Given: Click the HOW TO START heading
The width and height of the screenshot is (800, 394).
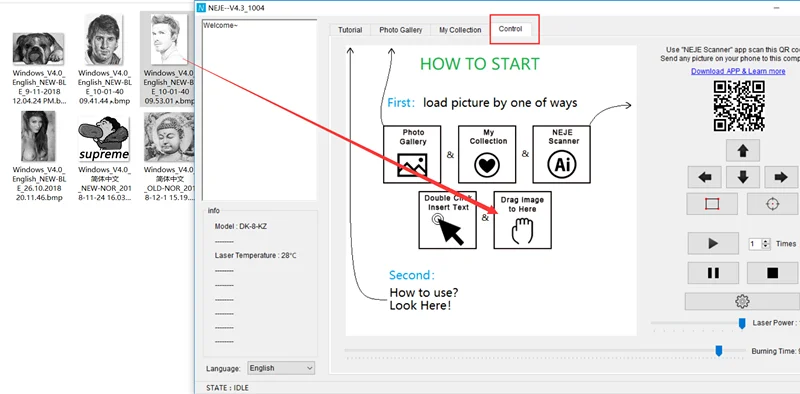Looking at the screenshot, I should (480, 64).
